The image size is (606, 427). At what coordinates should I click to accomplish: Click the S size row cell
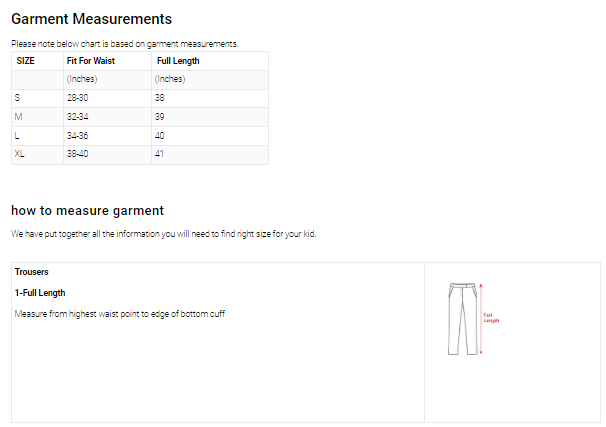point(18,97)
